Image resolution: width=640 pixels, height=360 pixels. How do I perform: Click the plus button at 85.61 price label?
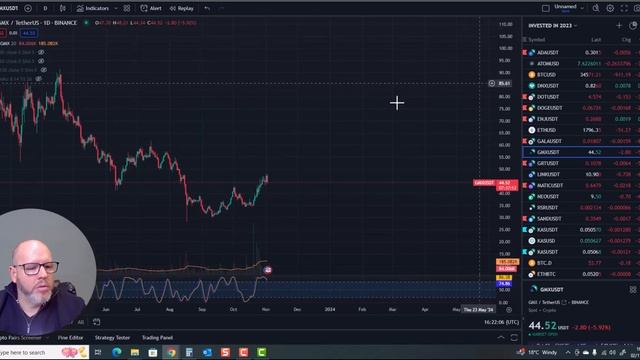coord(492,83)
